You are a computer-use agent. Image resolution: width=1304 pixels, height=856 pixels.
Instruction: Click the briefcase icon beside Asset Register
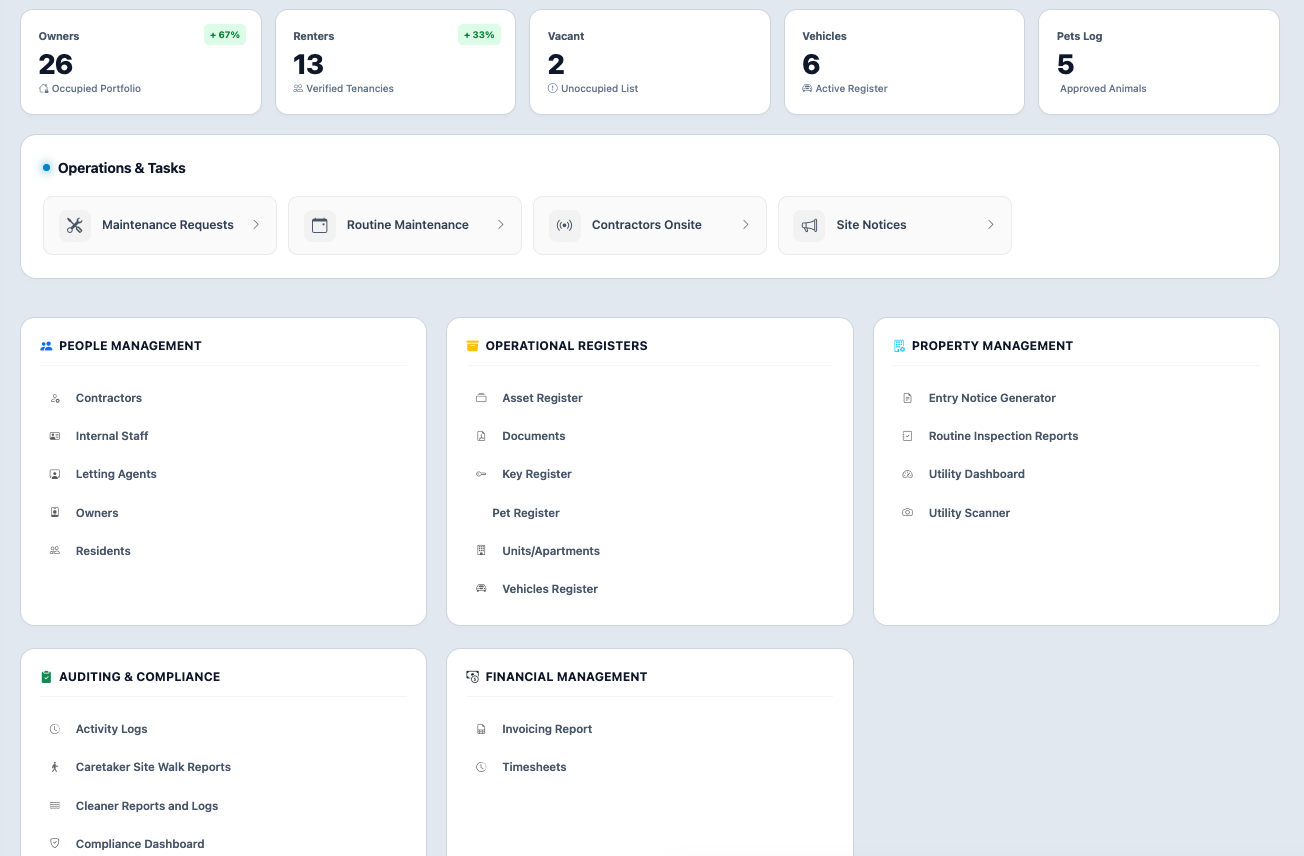point(481,398)
